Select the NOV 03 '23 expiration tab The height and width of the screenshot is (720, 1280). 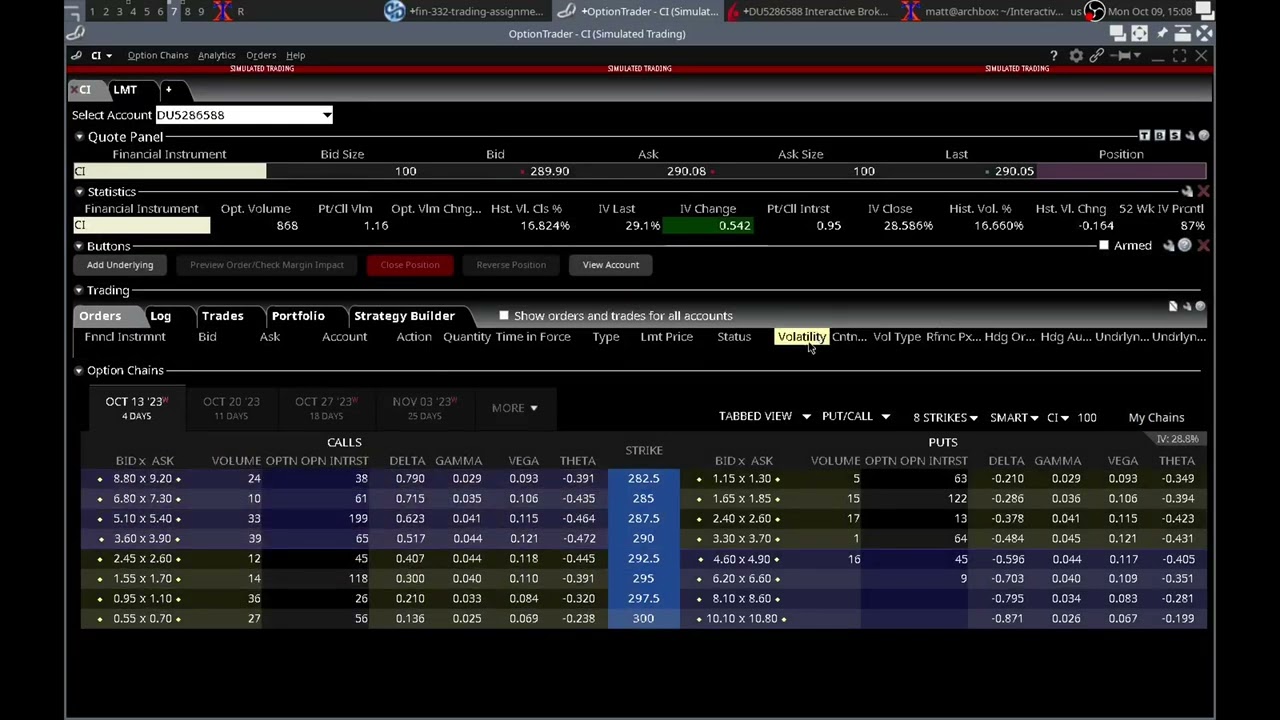[x=424, y=408]
